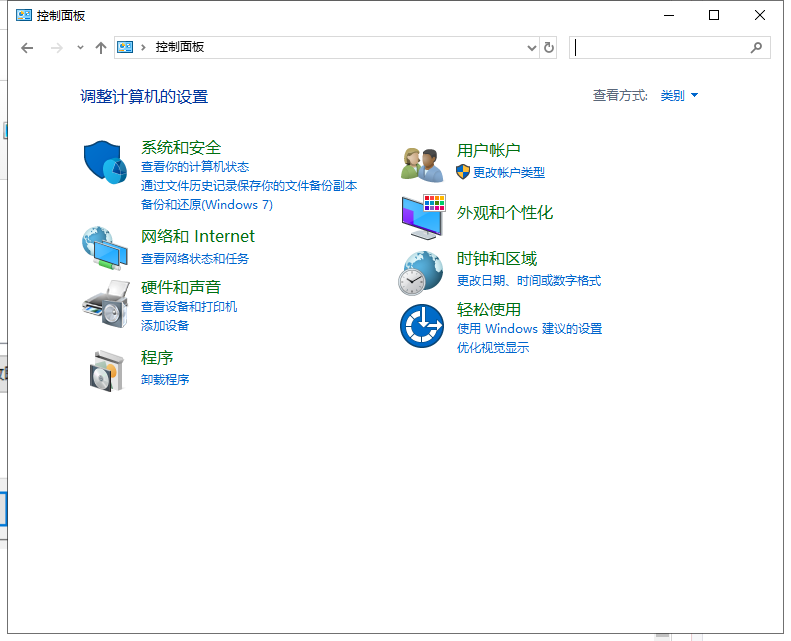Open the 程序 category link

click(x=157, y=358)
